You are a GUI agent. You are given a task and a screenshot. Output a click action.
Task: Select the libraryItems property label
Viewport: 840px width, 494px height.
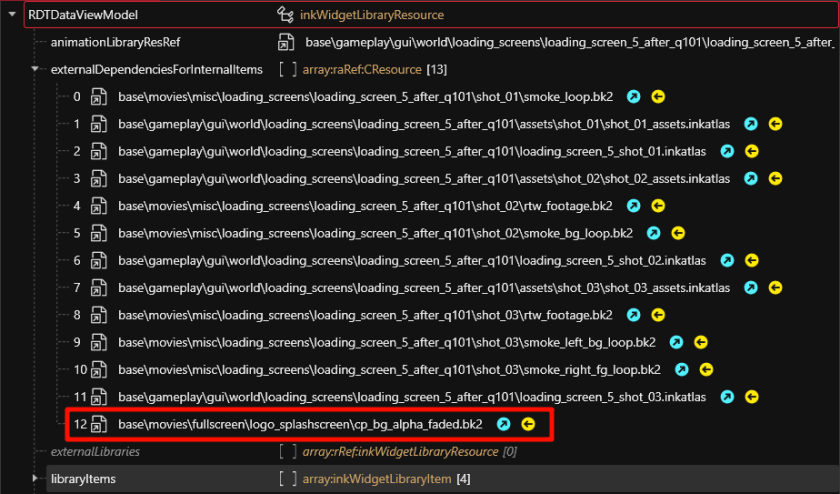pos(83,479)
